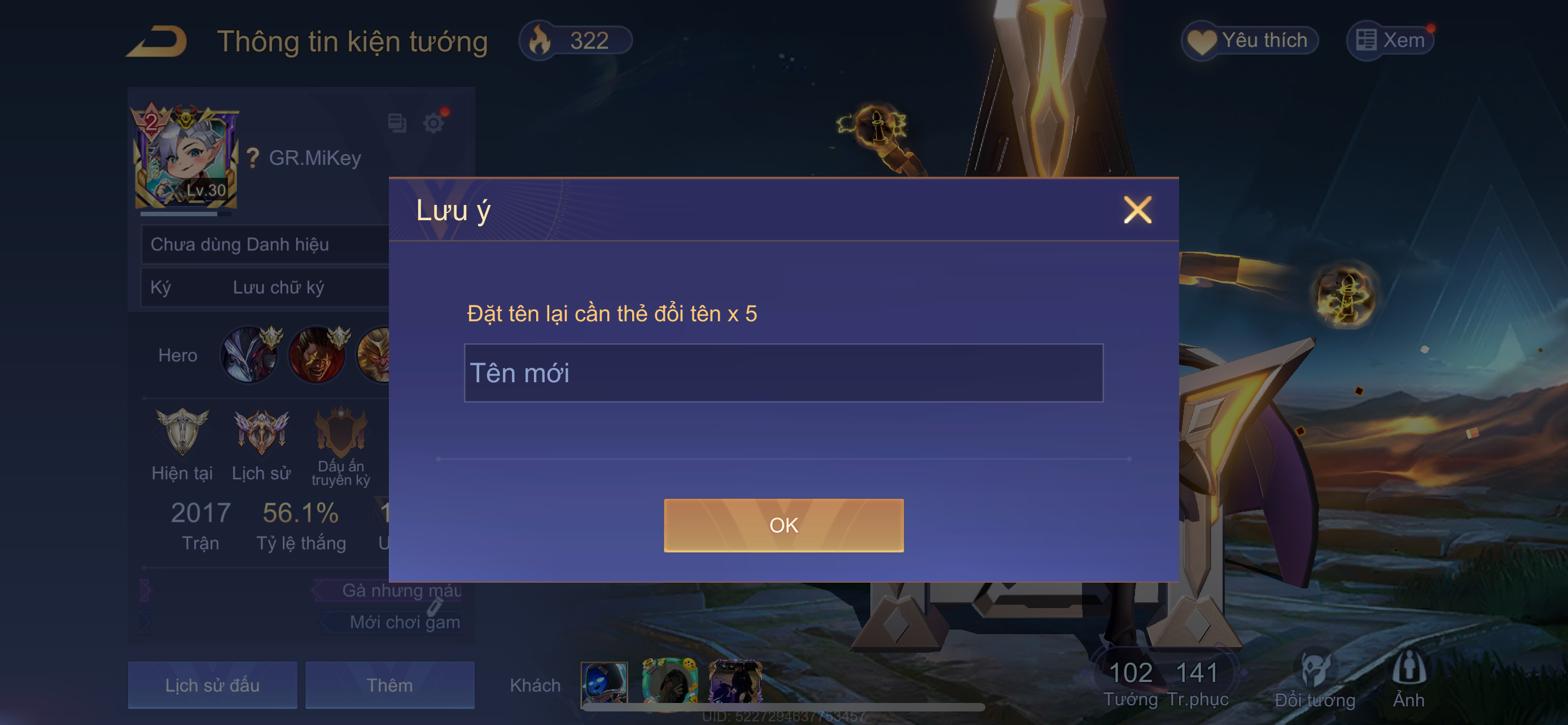
Task: Open the Dấu ấn truyền kỳ badge
Action: point(341,431)
